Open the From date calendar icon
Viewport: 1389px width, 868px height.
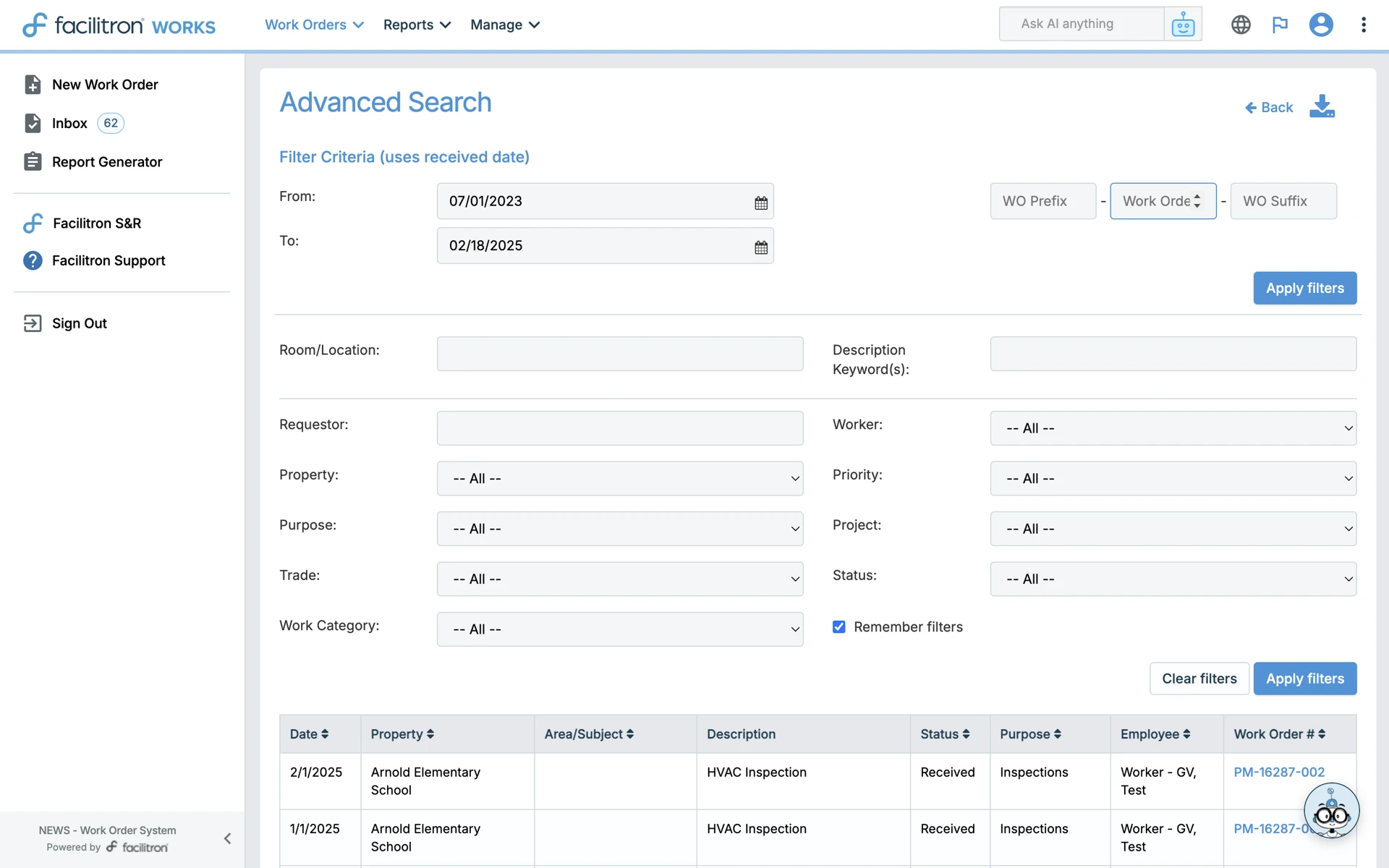pos(760,203)
